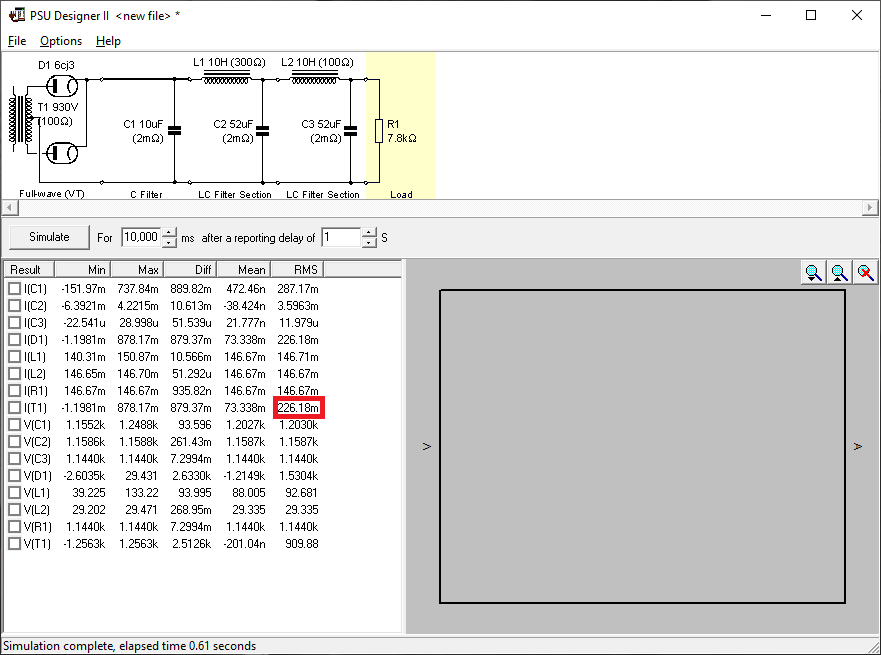Click the simulation duration input field
The height and width of the screenshot is (655, 881).
point(141,237)
